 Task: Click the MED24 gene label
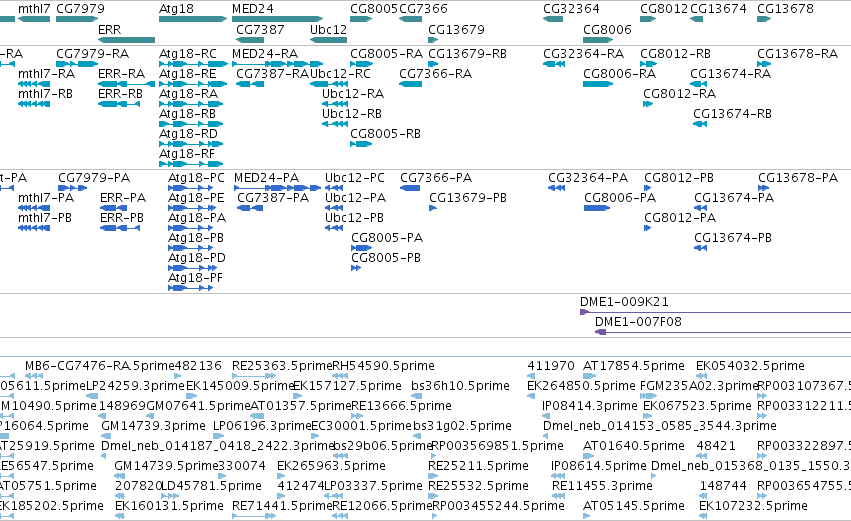tap(253, 9)
